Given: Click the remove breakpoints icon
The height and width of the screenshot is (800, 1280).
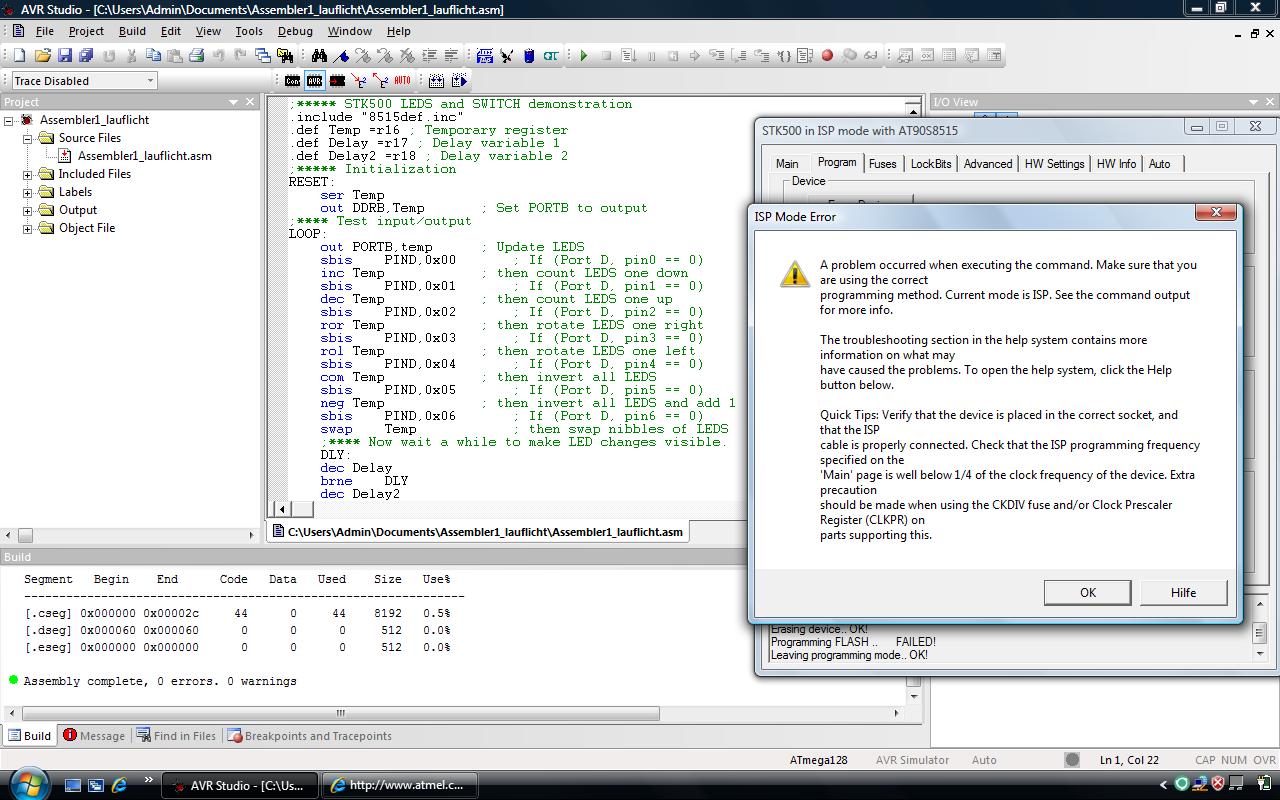Looking at the screenshot, I should point(849,56).
